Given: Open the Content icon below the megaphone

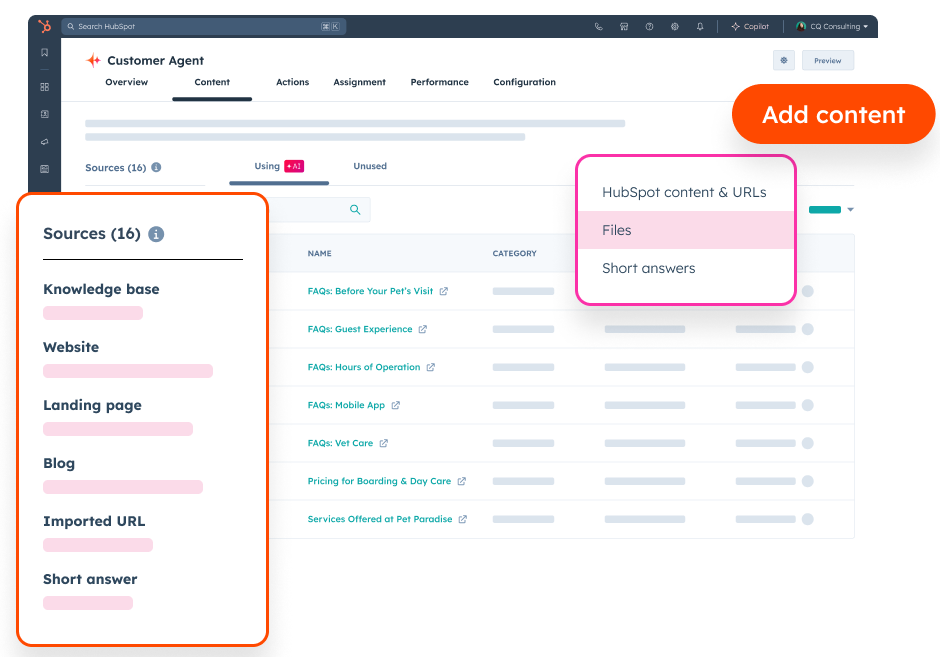Looking at the screenshot, I should point(44,169).
